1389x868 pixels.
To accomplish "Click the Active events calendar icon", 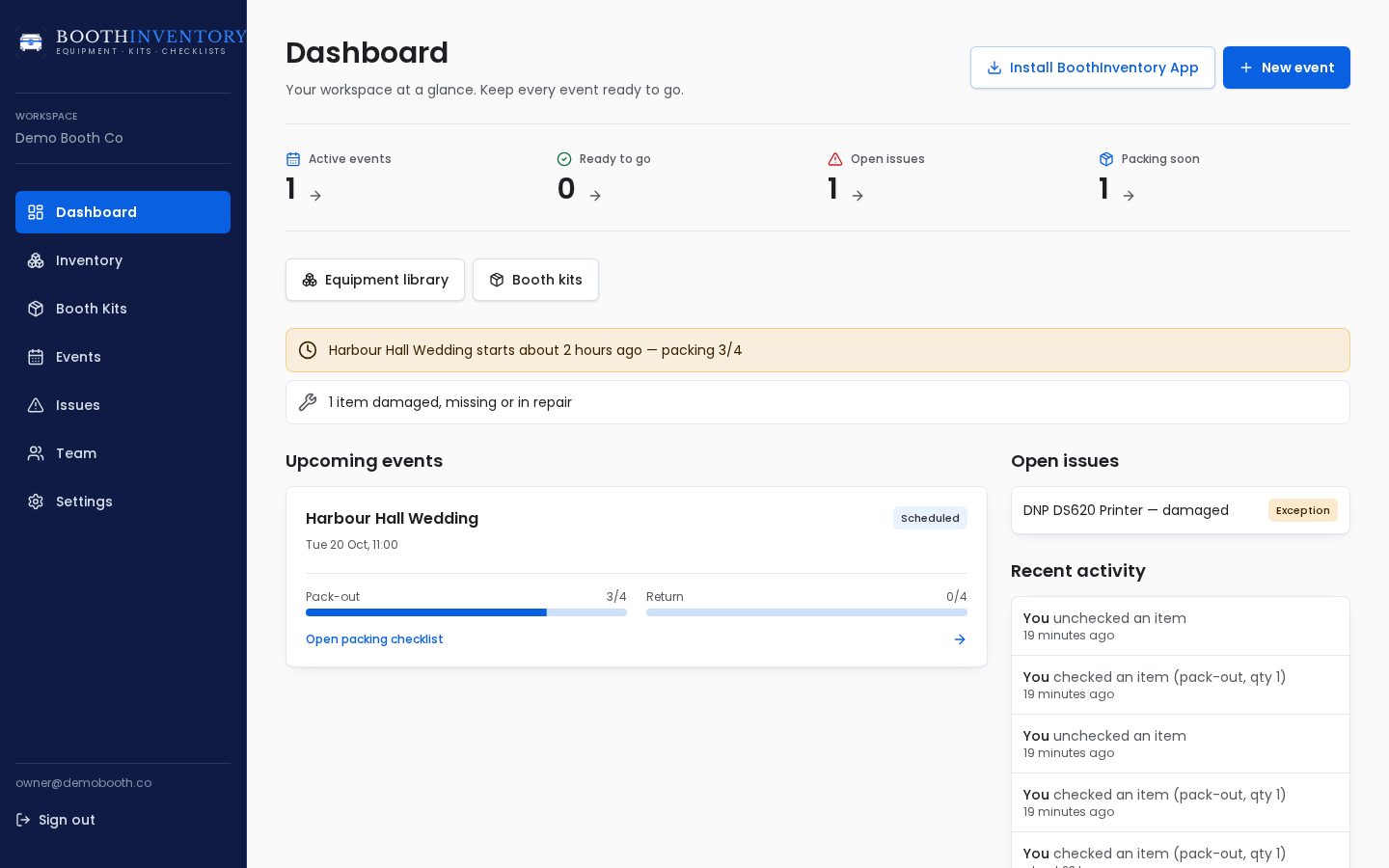I will click(293, 159).
